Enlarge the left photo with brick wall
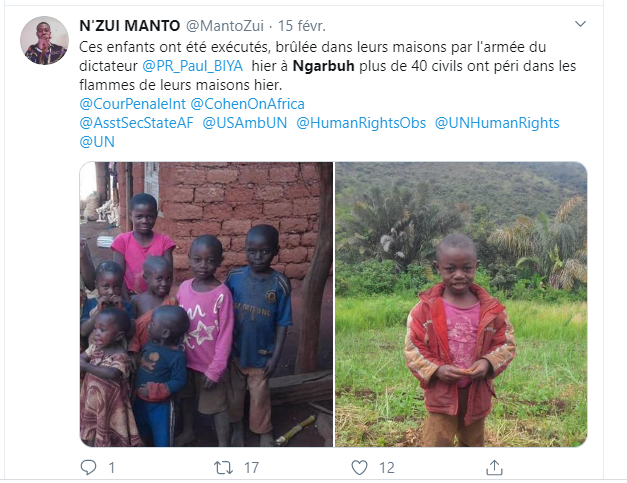This screenshot has width=627, height=483. click(x=206, y=304)
